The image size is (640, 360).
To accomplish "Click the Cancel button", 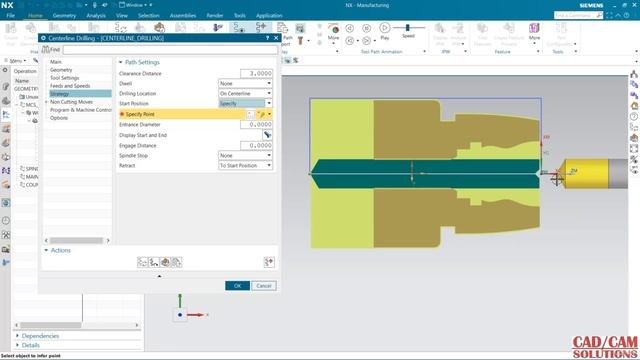I will [264, 286].
